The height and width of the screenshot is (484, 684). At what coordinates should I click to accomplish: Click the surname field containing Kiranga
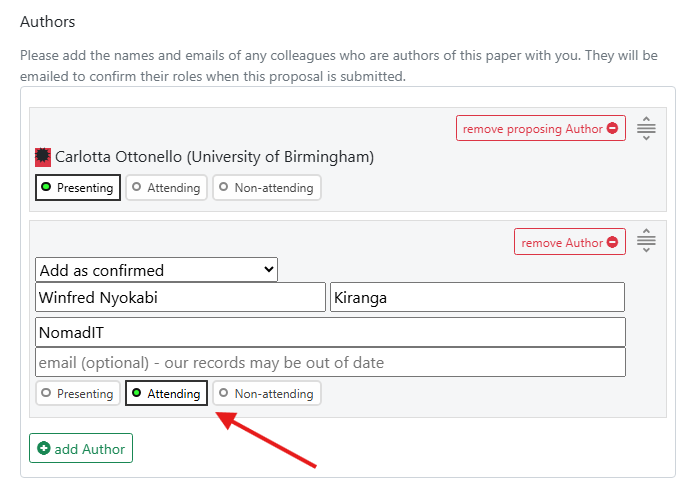pyautogui.click(x=477, y=297)
